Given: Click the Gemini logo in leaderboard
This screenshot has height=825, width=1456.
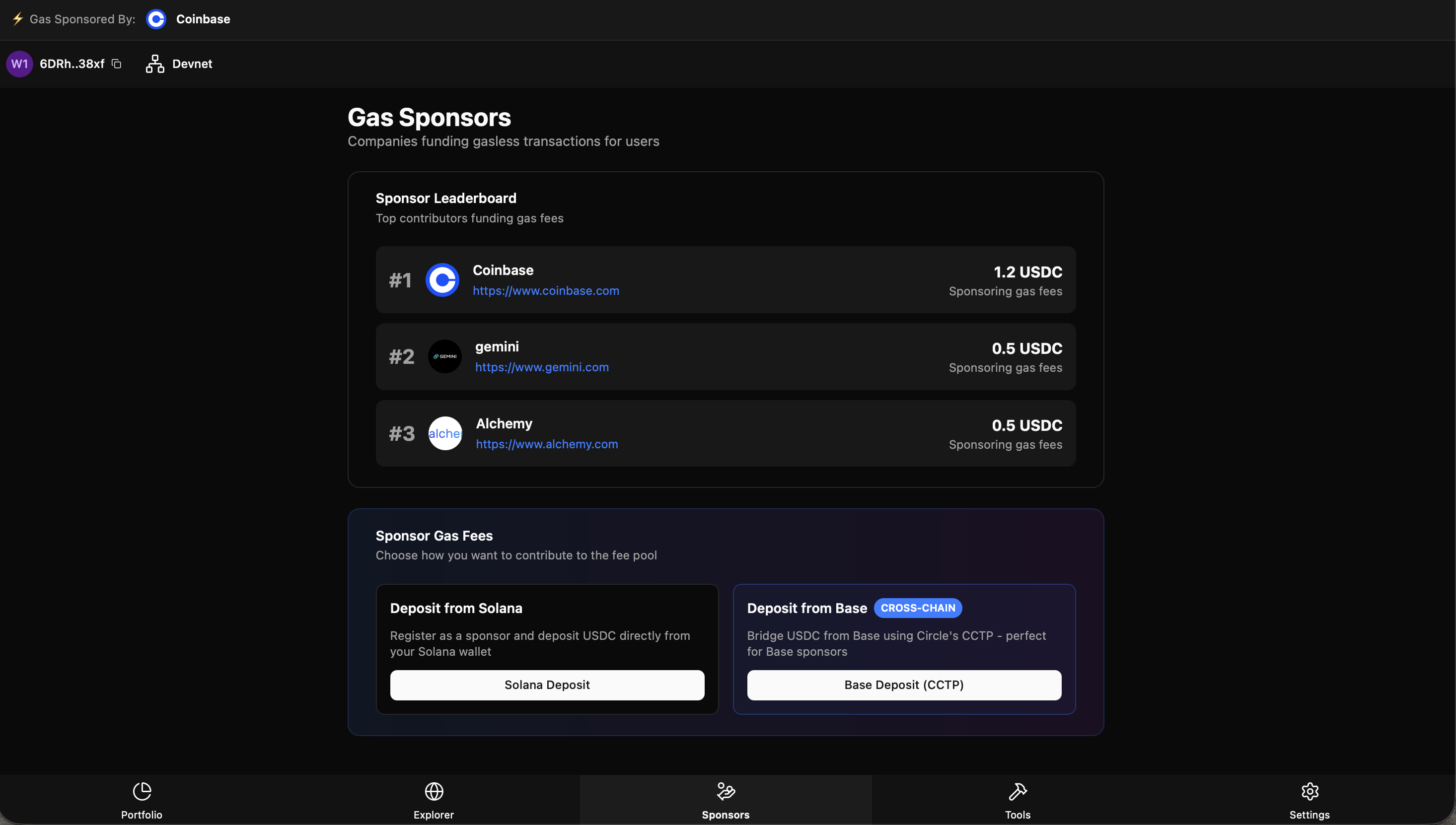Looking at the screenshot, I should [444, 356].
